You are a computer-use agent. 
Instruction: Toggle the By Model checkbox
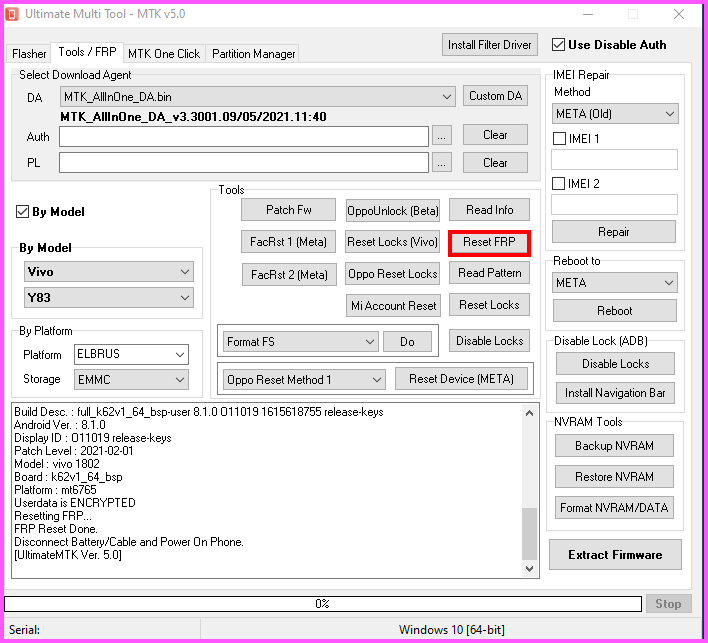[22, 211]
